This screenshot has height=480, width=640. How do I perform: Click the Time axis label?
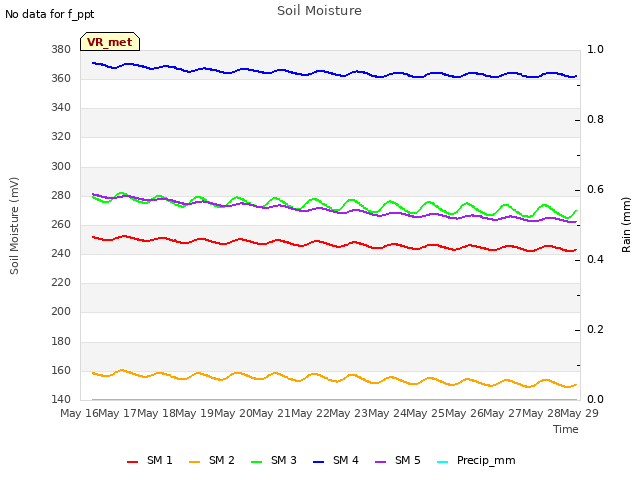click(566, 429)
